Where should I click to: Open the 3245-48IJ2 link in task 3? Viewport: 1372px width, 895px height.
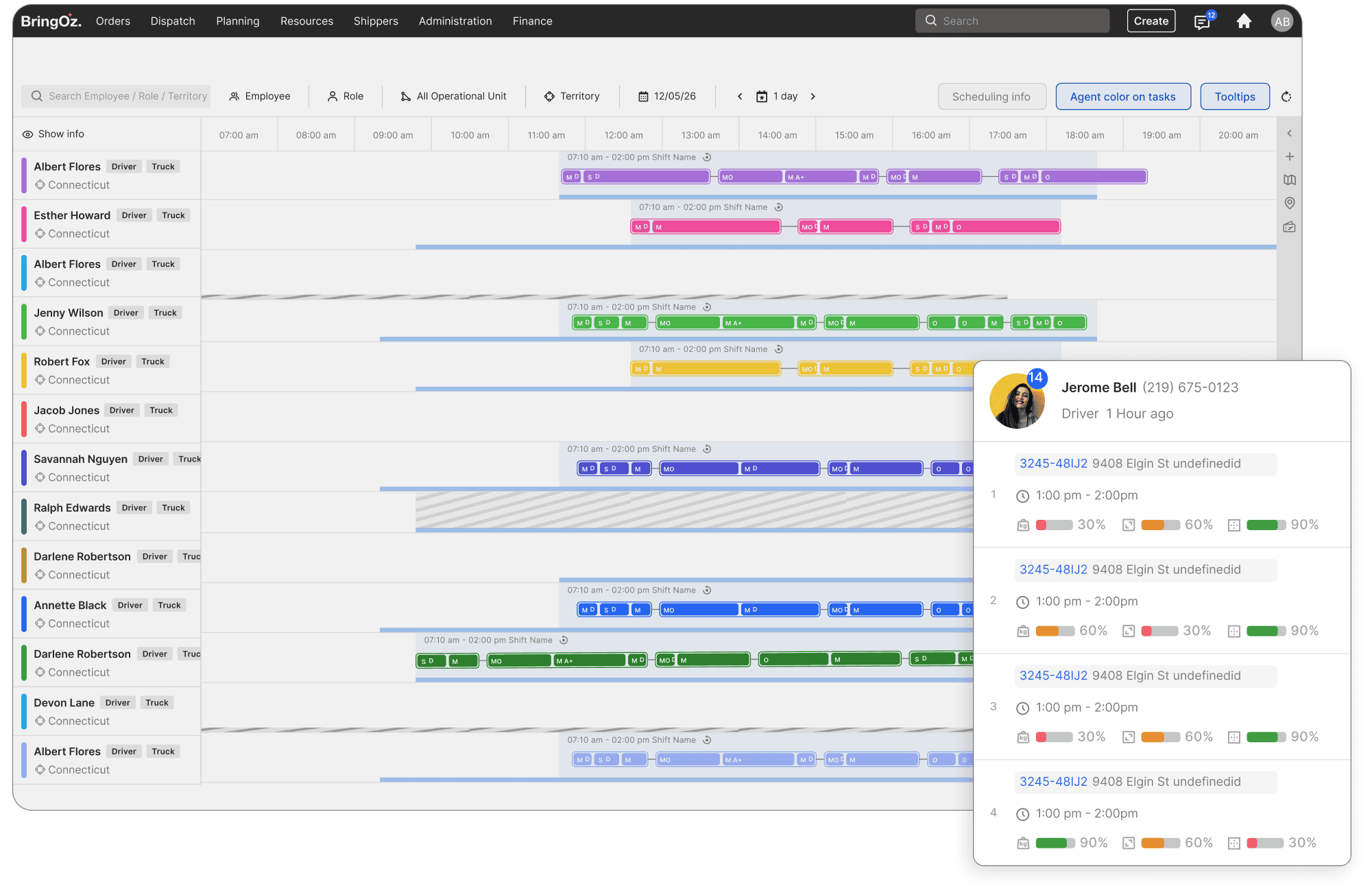[x=1053, y=676]
